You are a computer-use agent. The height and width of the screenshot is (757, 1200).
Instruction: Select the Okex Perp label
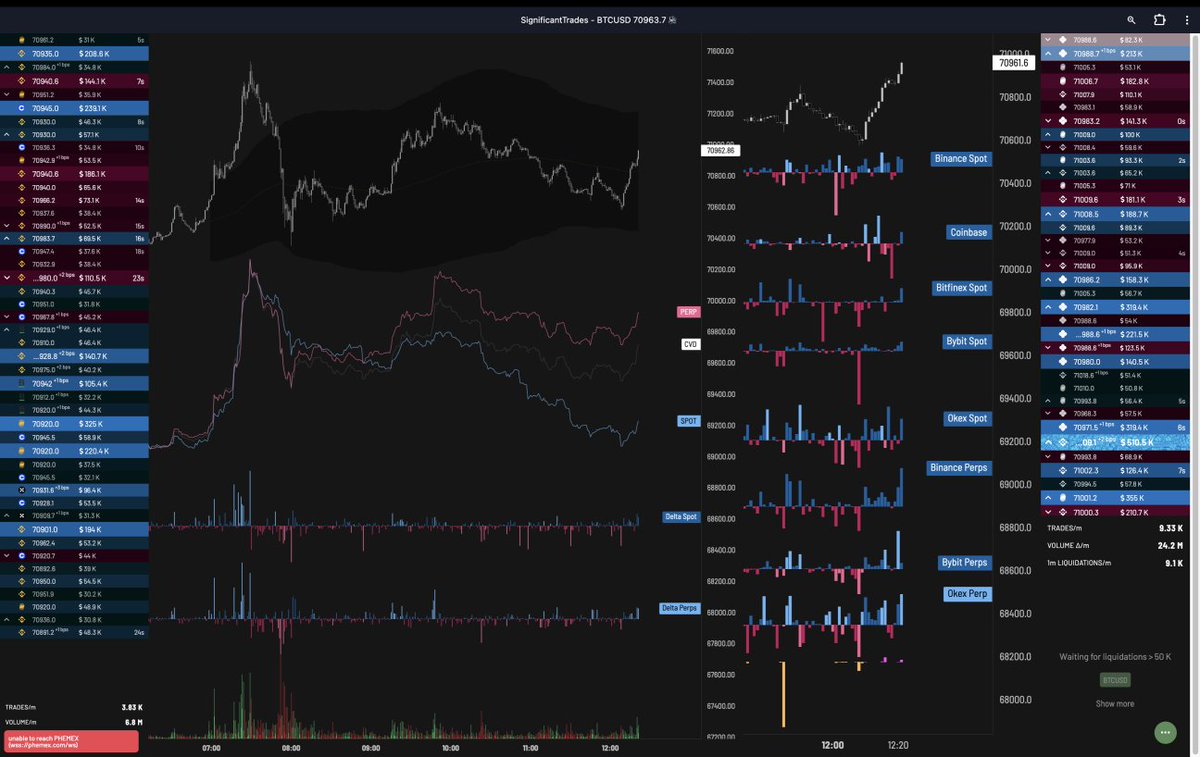967,594
